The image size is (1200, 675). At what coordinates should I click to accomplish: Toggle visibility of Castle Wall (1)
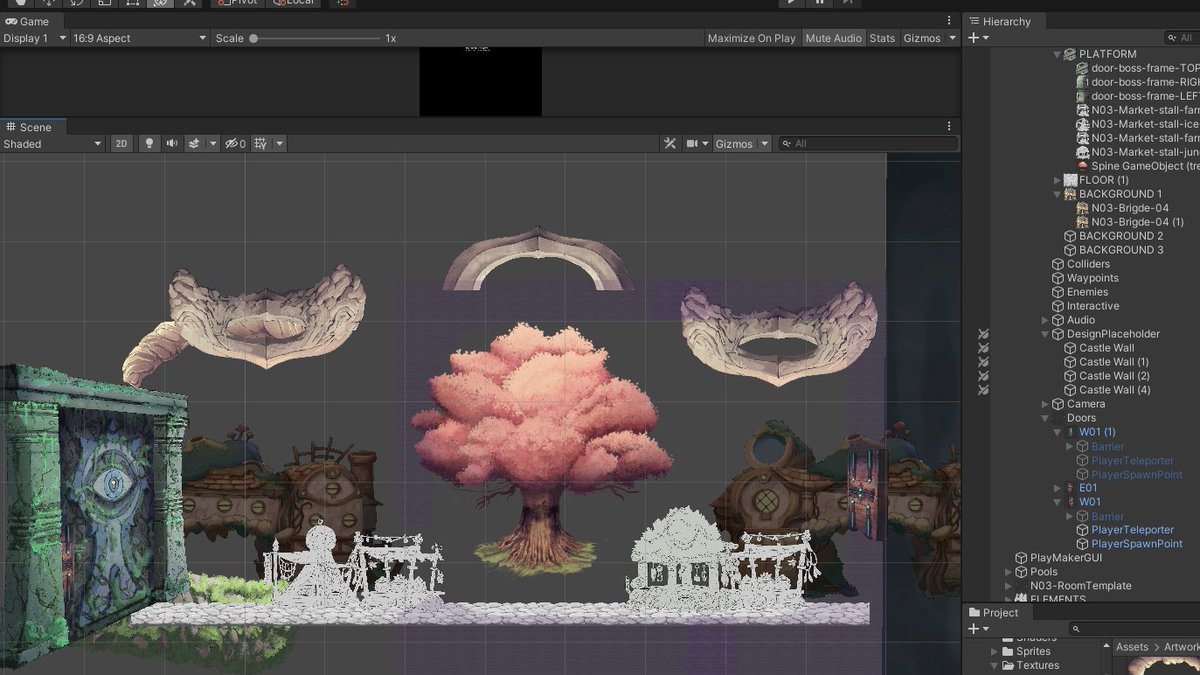click(x=983, y=362)
